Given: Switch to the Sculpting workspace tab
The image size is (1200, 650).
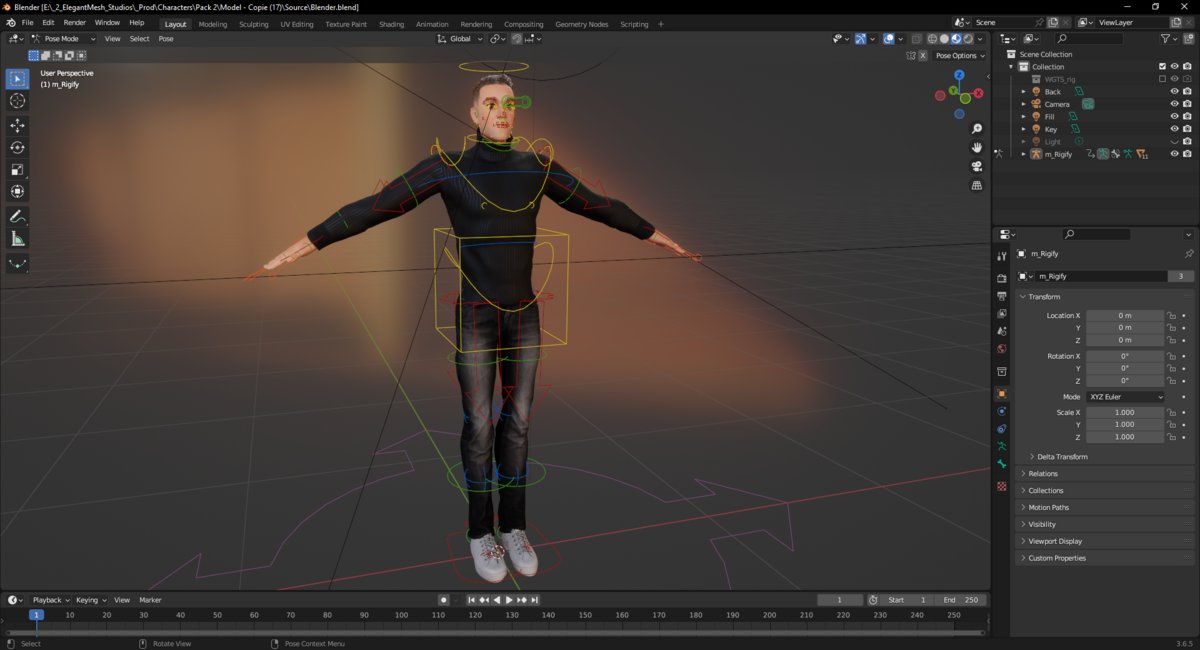Looking at the screenshot, I should (254, 24).
